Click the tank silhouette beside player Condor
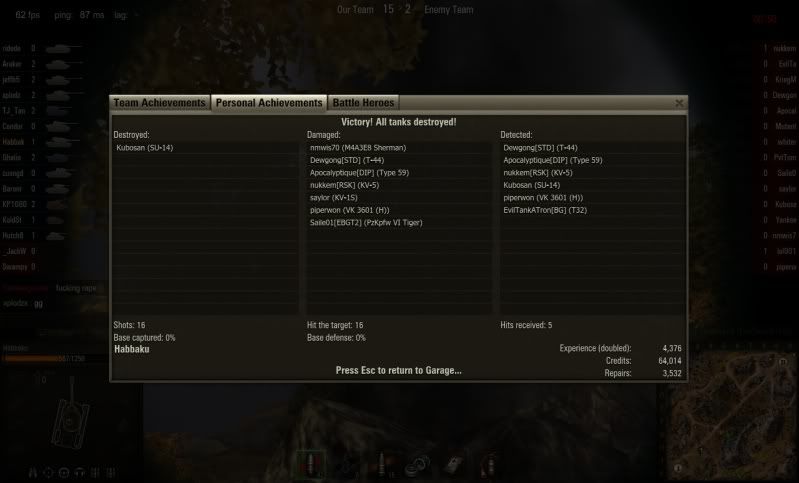The image size is (799, 483). coord(59,126)
